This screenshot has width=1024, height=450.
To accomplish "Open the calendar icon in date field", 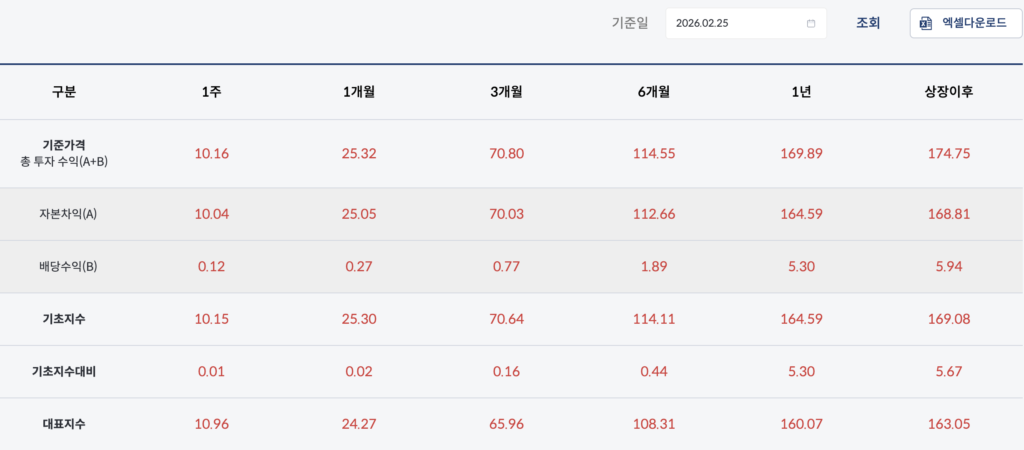I will coord(811,23).
